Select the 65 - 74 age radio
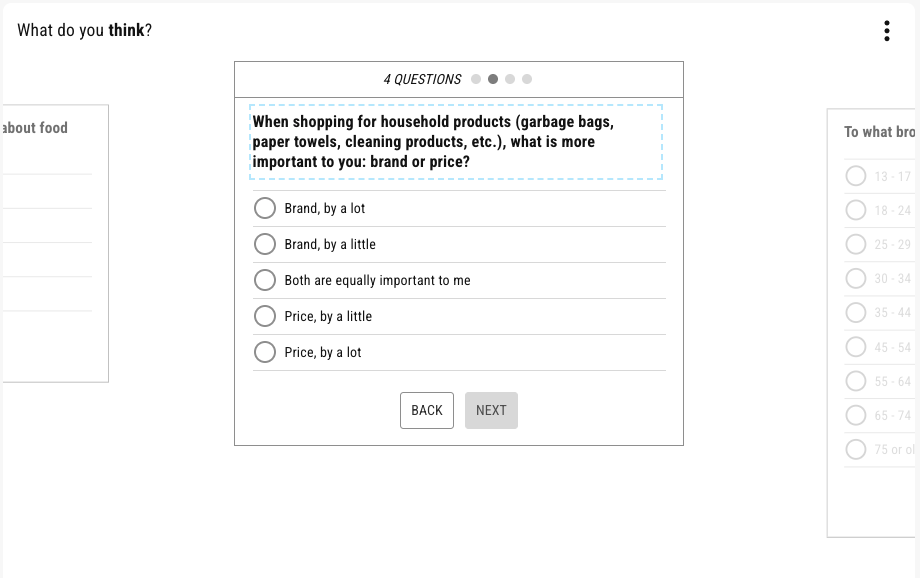This screenshot has height=578, width=920. [x=856, y=415]
